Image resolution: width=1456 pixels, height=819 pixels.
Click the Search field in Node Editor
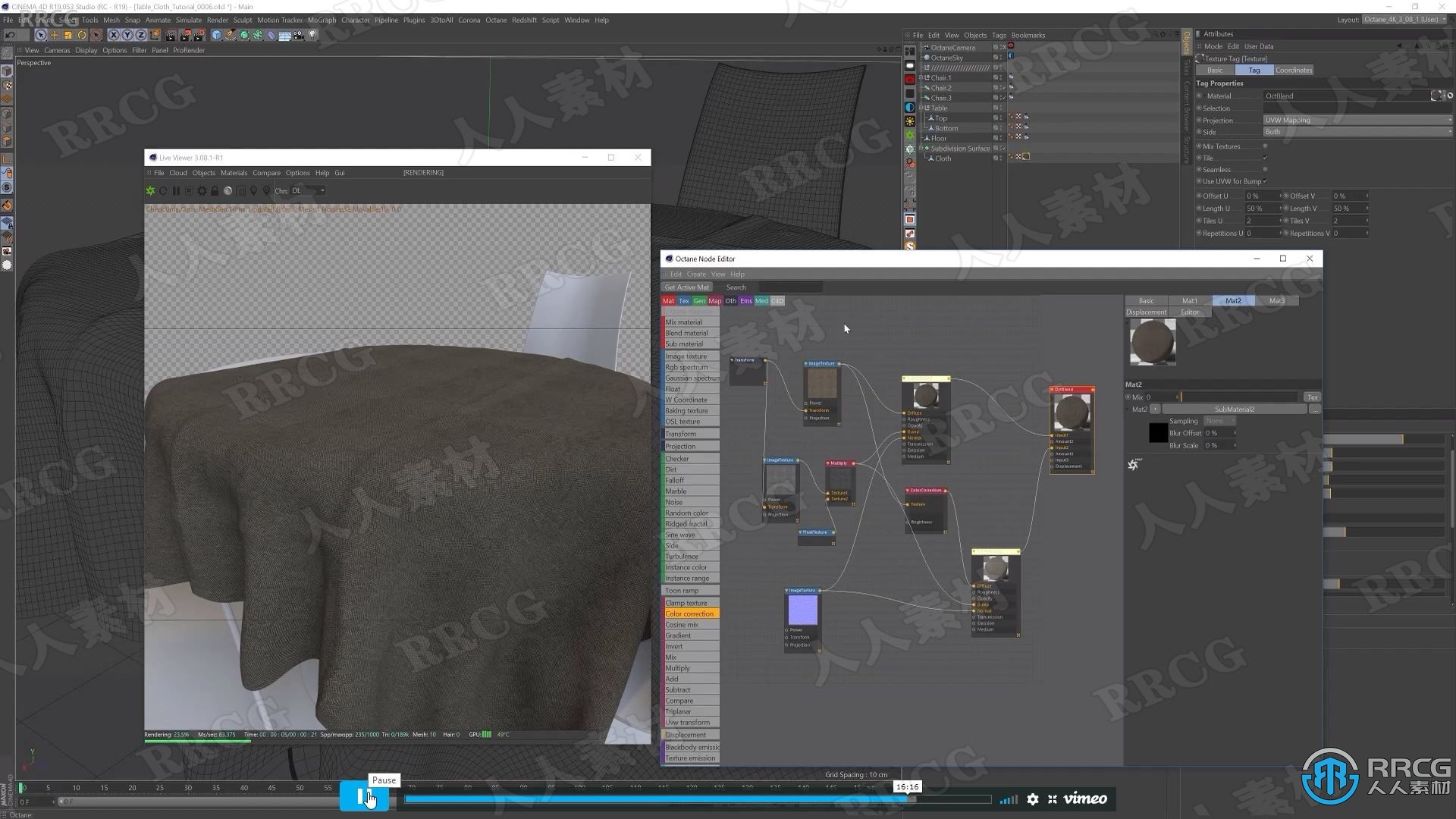click(x=790, y=287)
